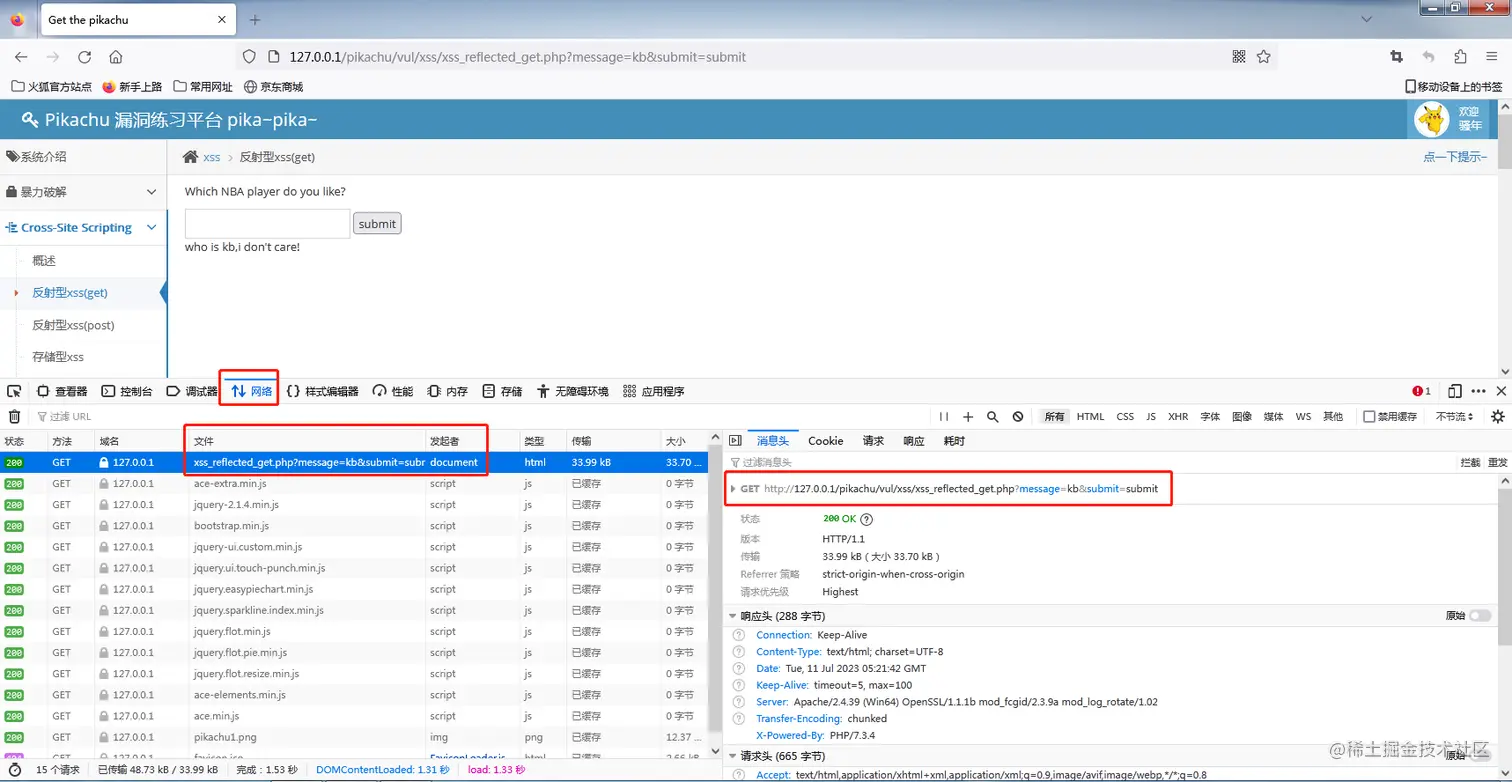Click the 过滤消息头 filter field
The image size is (1512, 782).
[1090, 463]
